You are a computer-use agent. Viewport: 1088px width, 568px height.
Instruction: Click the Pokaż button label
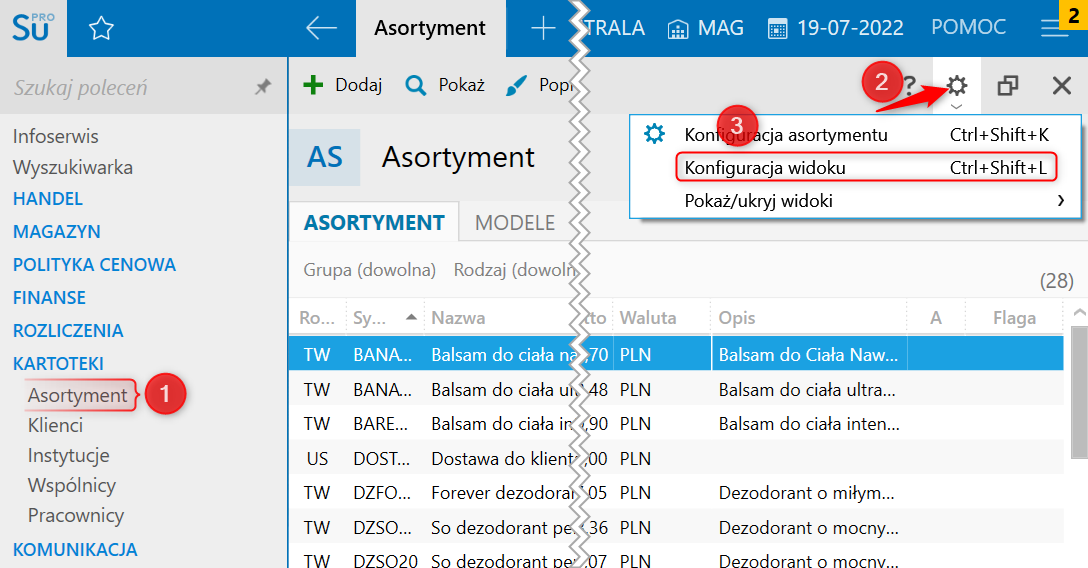(x=461, y=85)
